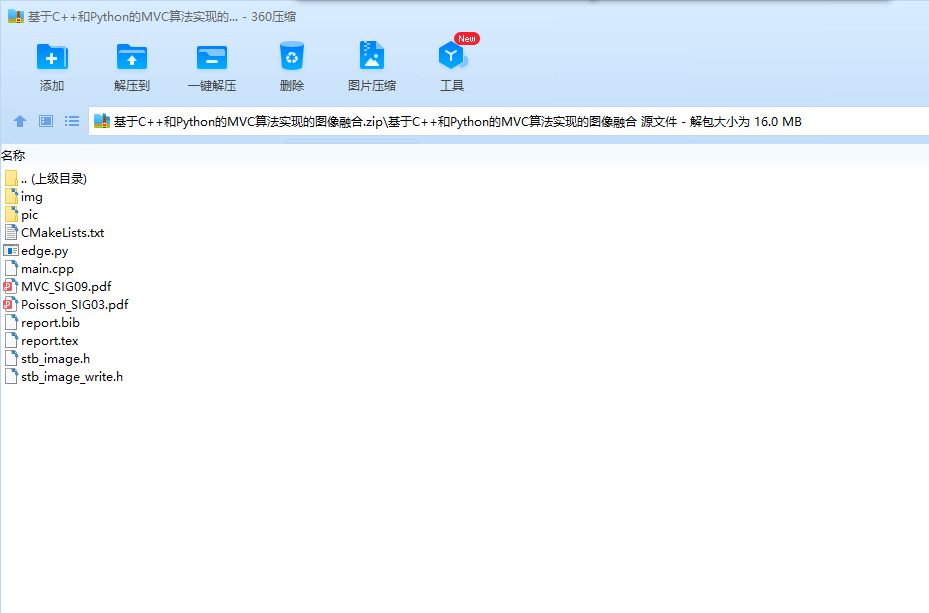Click the red New badge on 工具
The width and height of the screenshot is (929, 613).
(x=467, y=38)
